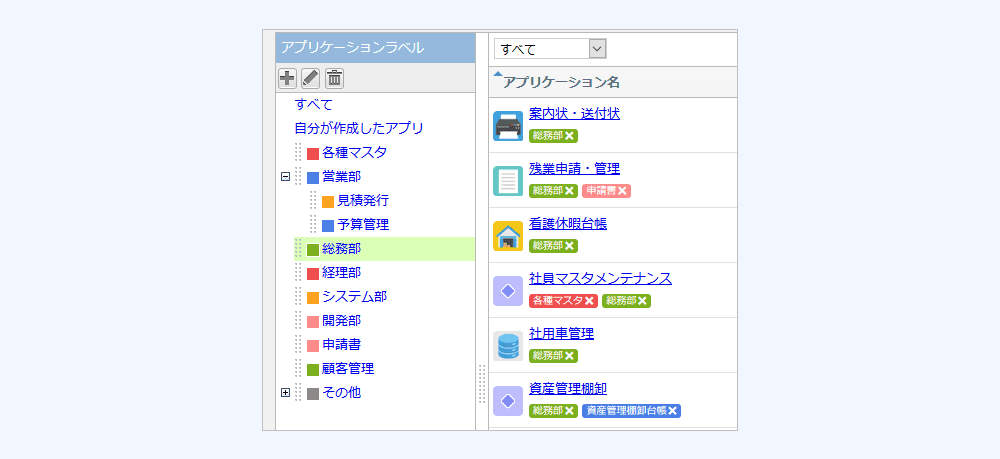Select 自分が作成したアプリ in the label list

pos(359,128)
